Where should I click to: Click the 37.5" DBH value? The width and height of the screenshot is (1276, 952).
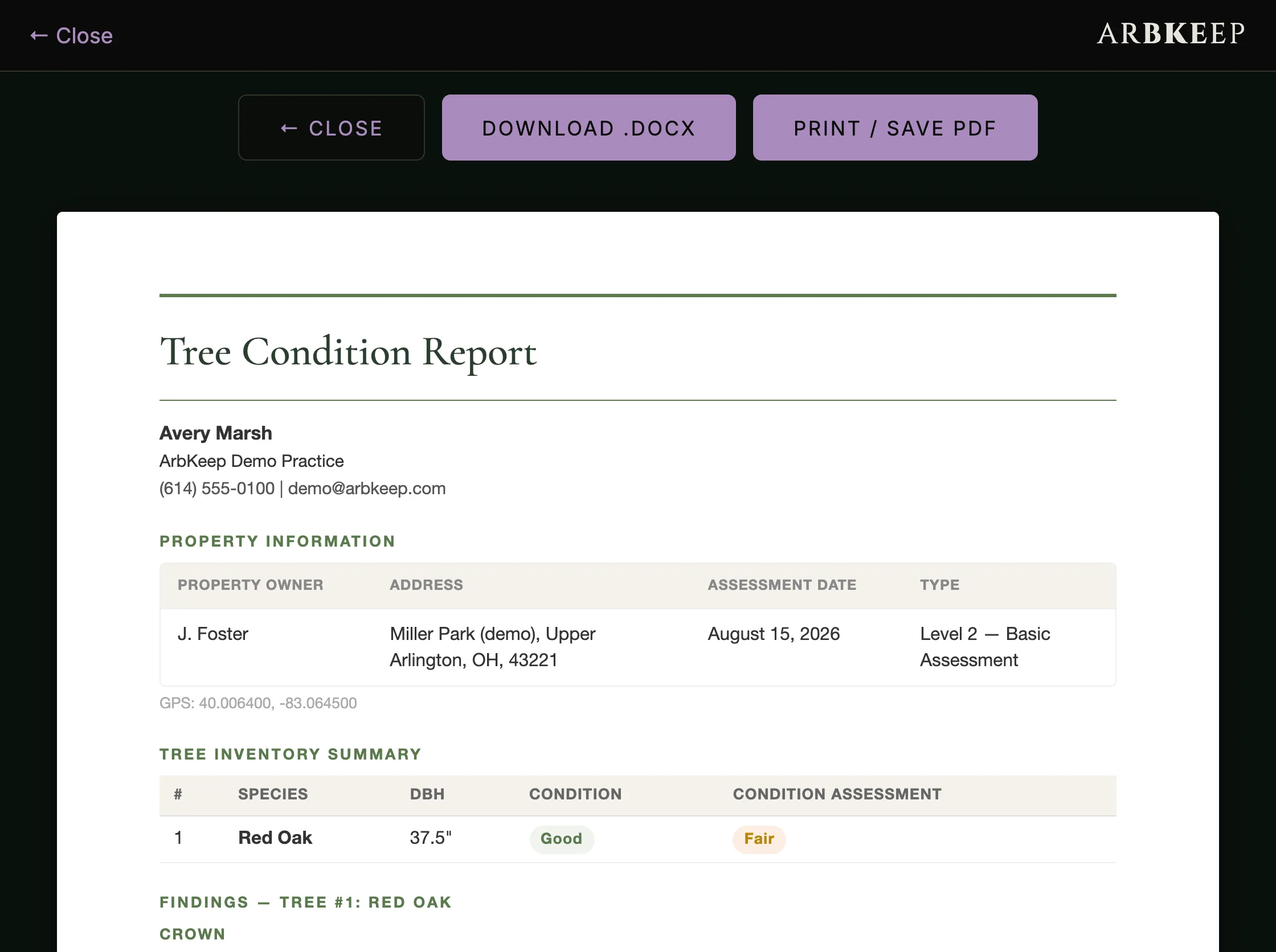click(431, 838)
